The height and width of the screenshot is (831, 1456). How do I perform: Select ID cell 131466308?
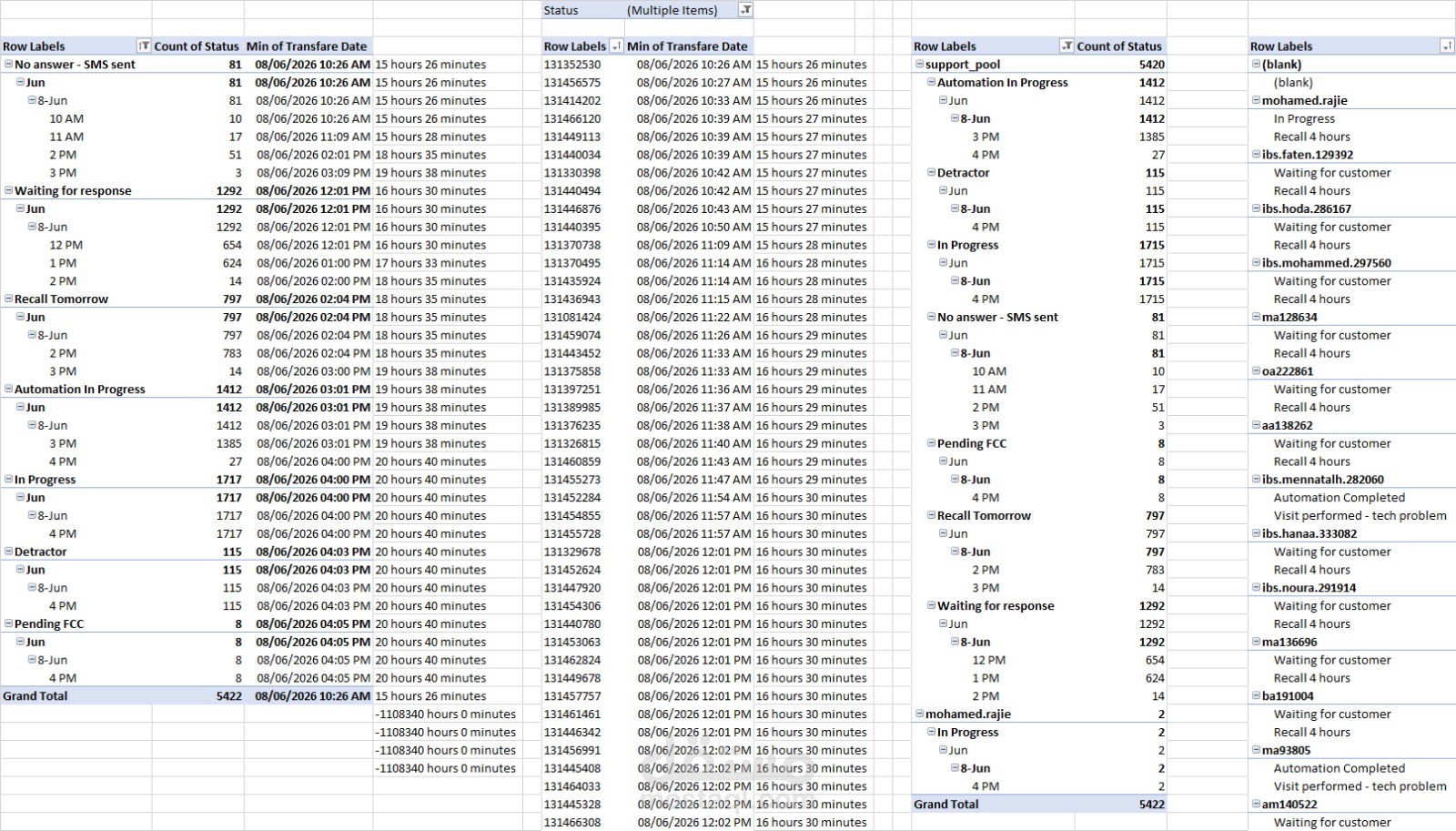pos(583,822)
